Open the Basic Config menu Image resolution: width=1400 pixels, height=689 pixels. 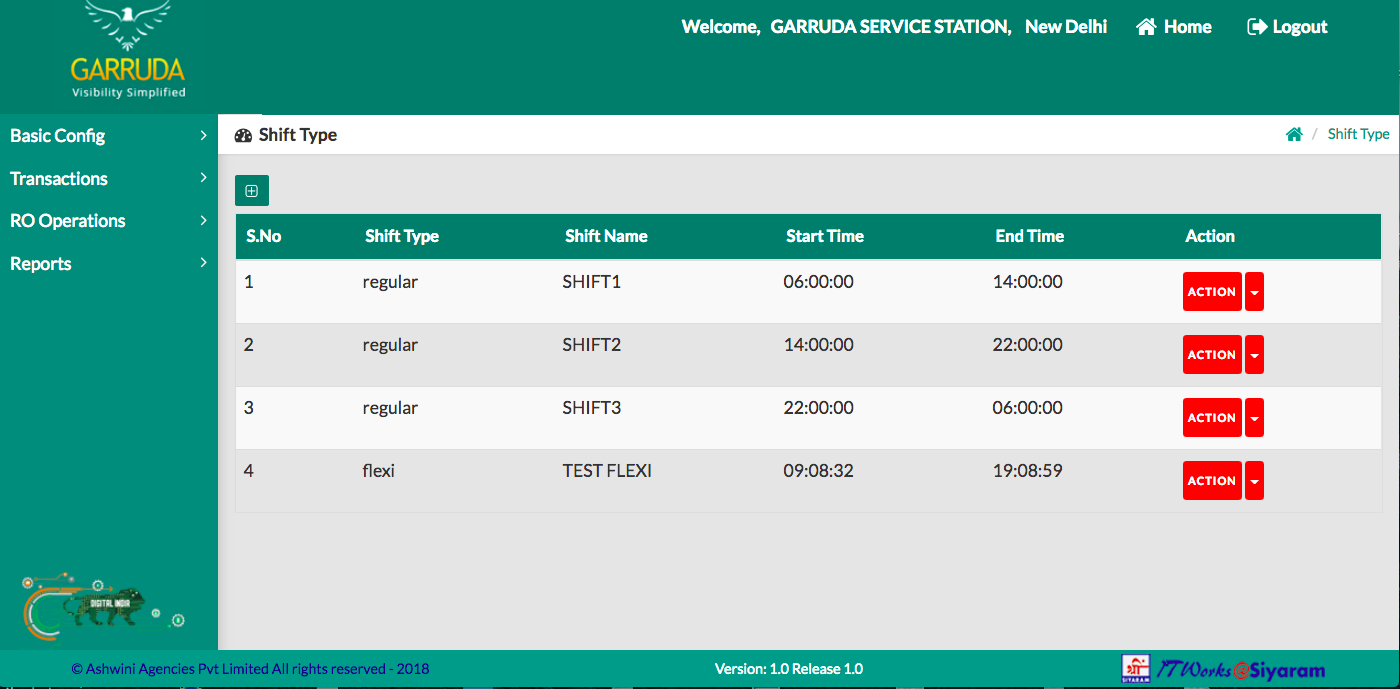pyautogui.click(x=109, y=136)
